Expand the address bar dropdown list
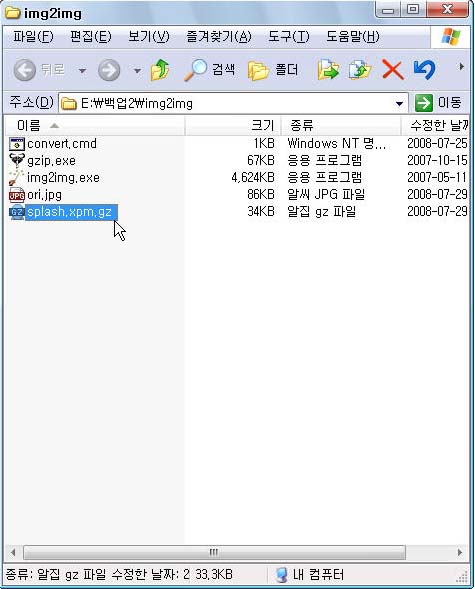475x589 pixels. click(399, 103)
